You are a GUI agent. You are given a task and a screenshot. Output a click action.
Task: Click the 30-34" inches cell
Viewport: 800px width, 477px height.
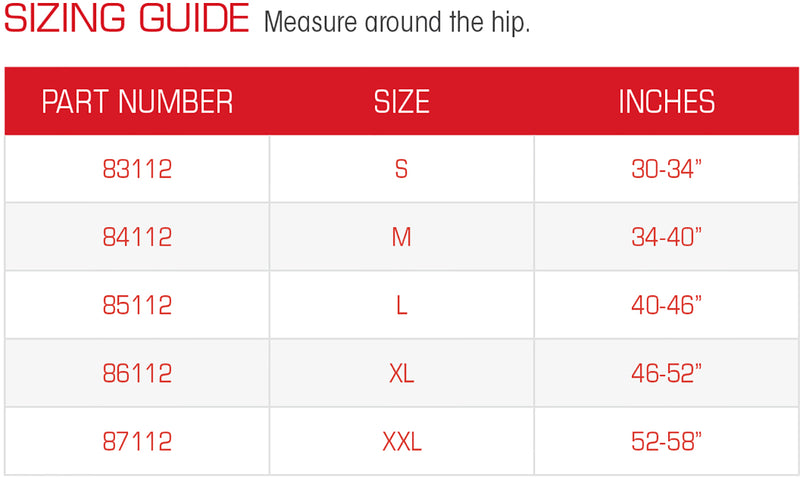[666, 170]
